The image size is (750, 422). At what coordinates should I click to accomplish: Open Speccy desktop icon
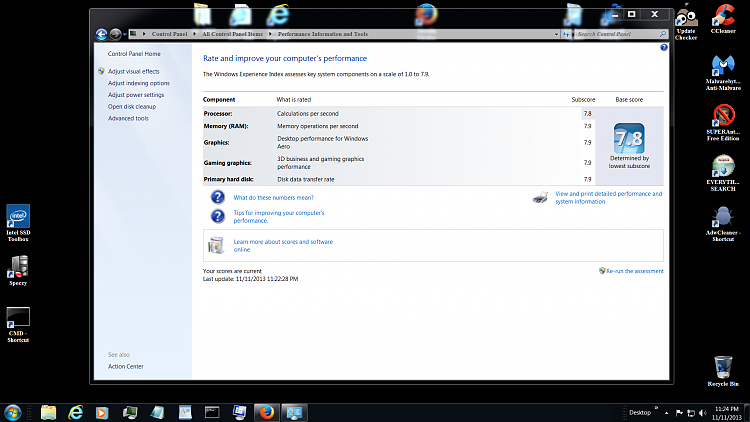click(18, 271)
